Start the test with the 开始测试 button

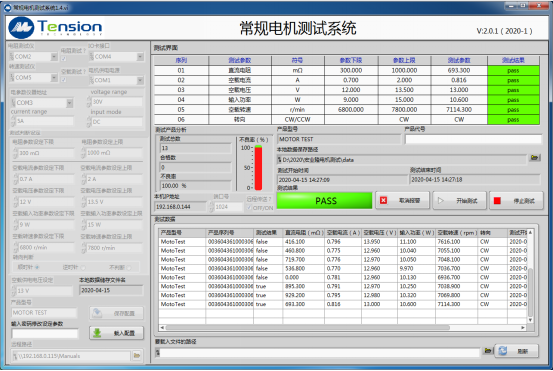pos(460,201)
